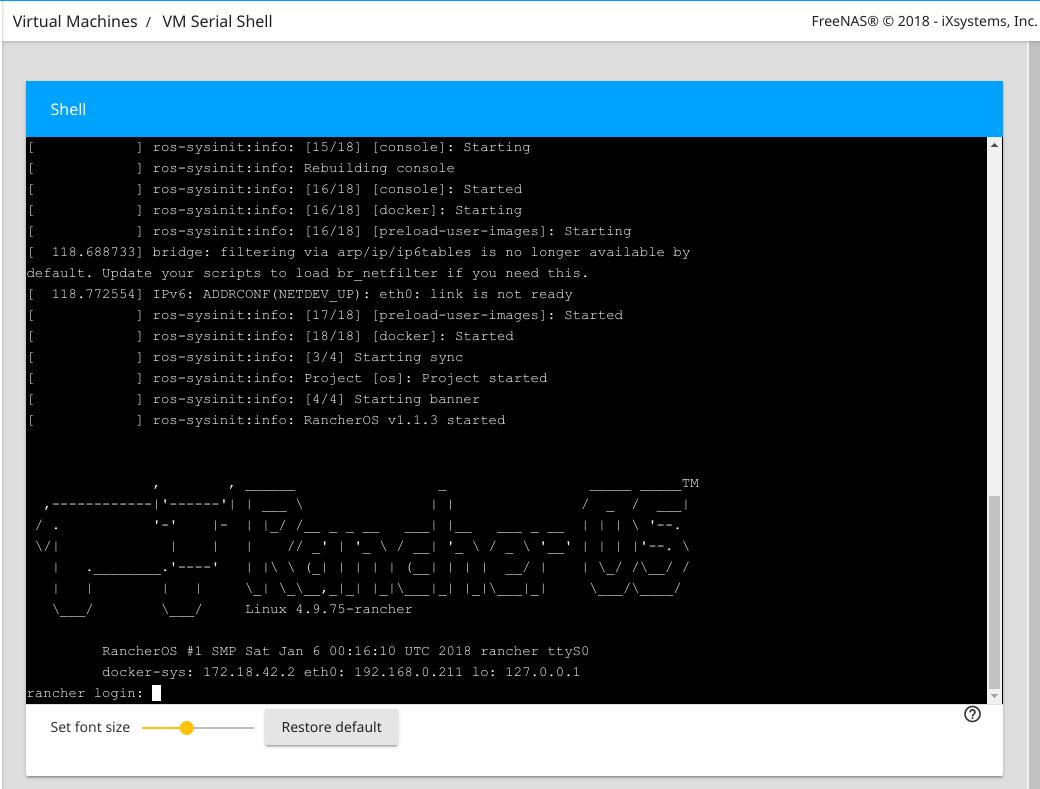
Task: Click the 'Linux 4.9.75-rancher' text
Action: click(x=329, y=609)
